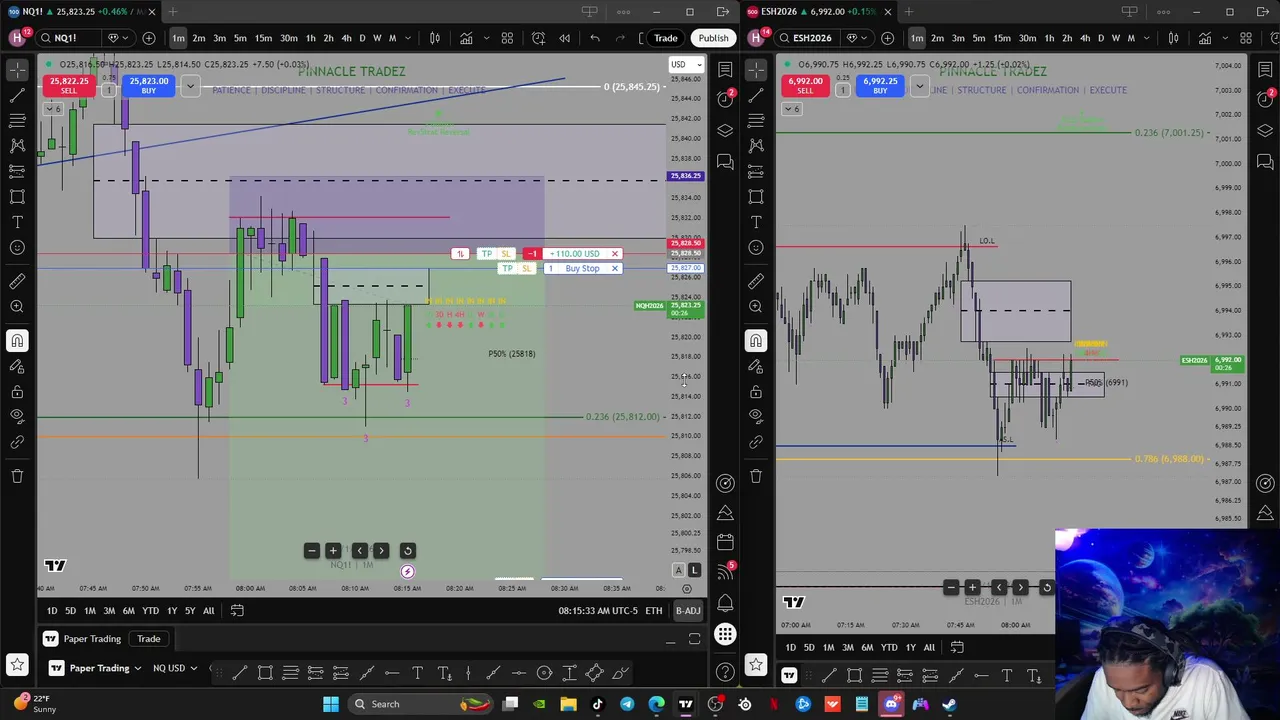Screen dimensions: 1280x720
Task: Open products grid icon in NQ1! right sidebar
Action: click(x=725, y=635)
